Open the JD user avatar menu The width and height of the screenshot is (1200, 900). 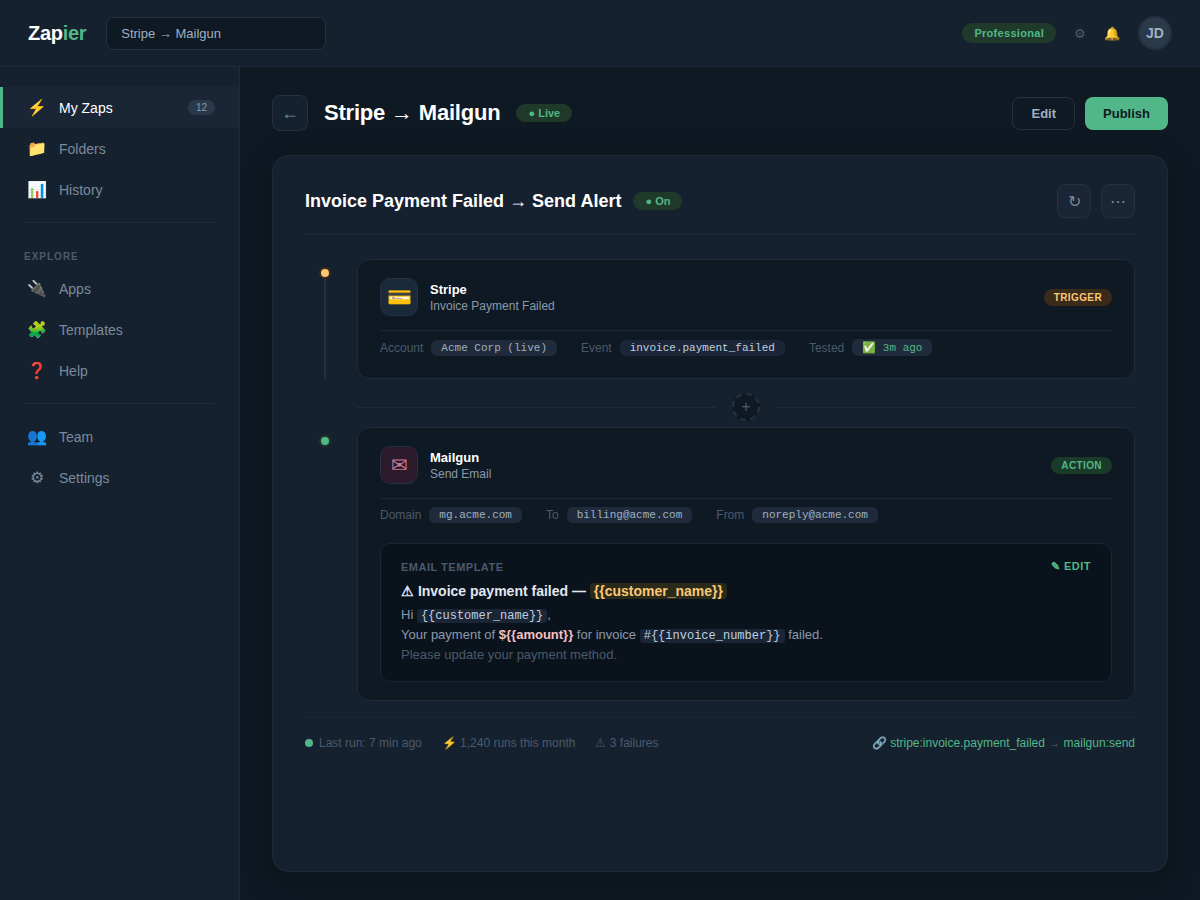[x=1155, y=33]
